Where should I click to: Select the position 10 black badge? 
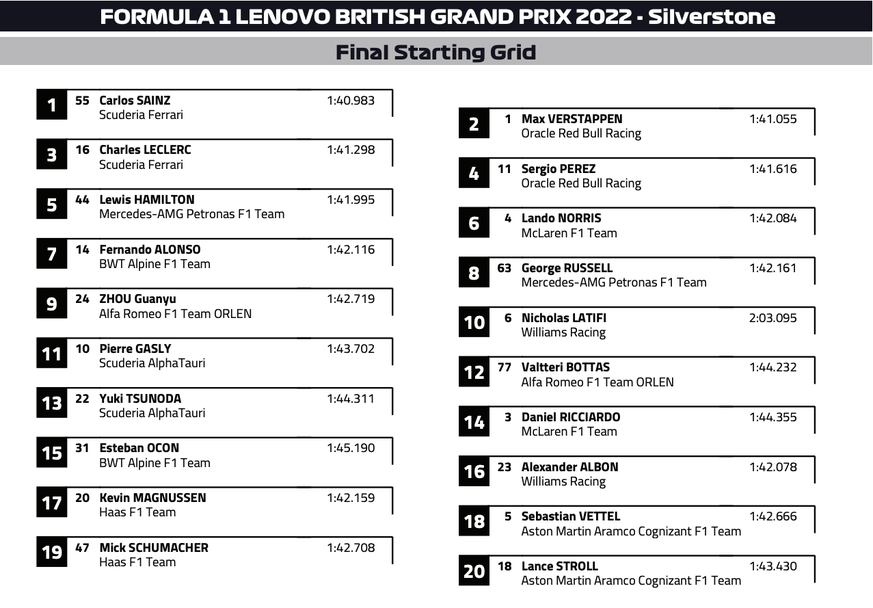point(474,323)
